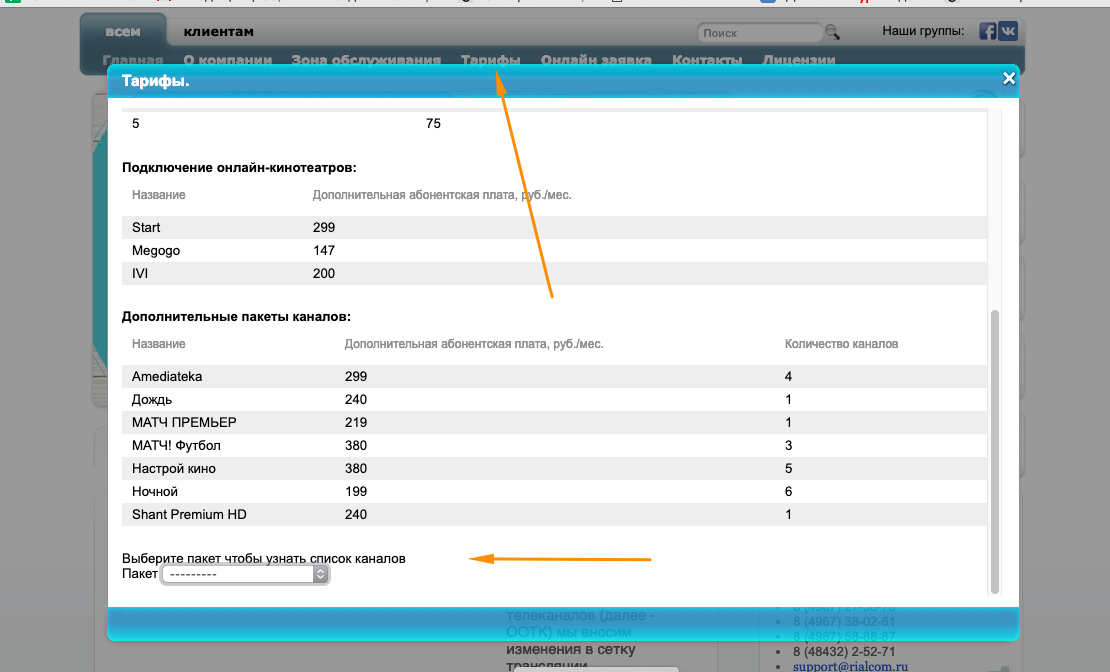Switch to the клиентам tab

coord(218,32)
